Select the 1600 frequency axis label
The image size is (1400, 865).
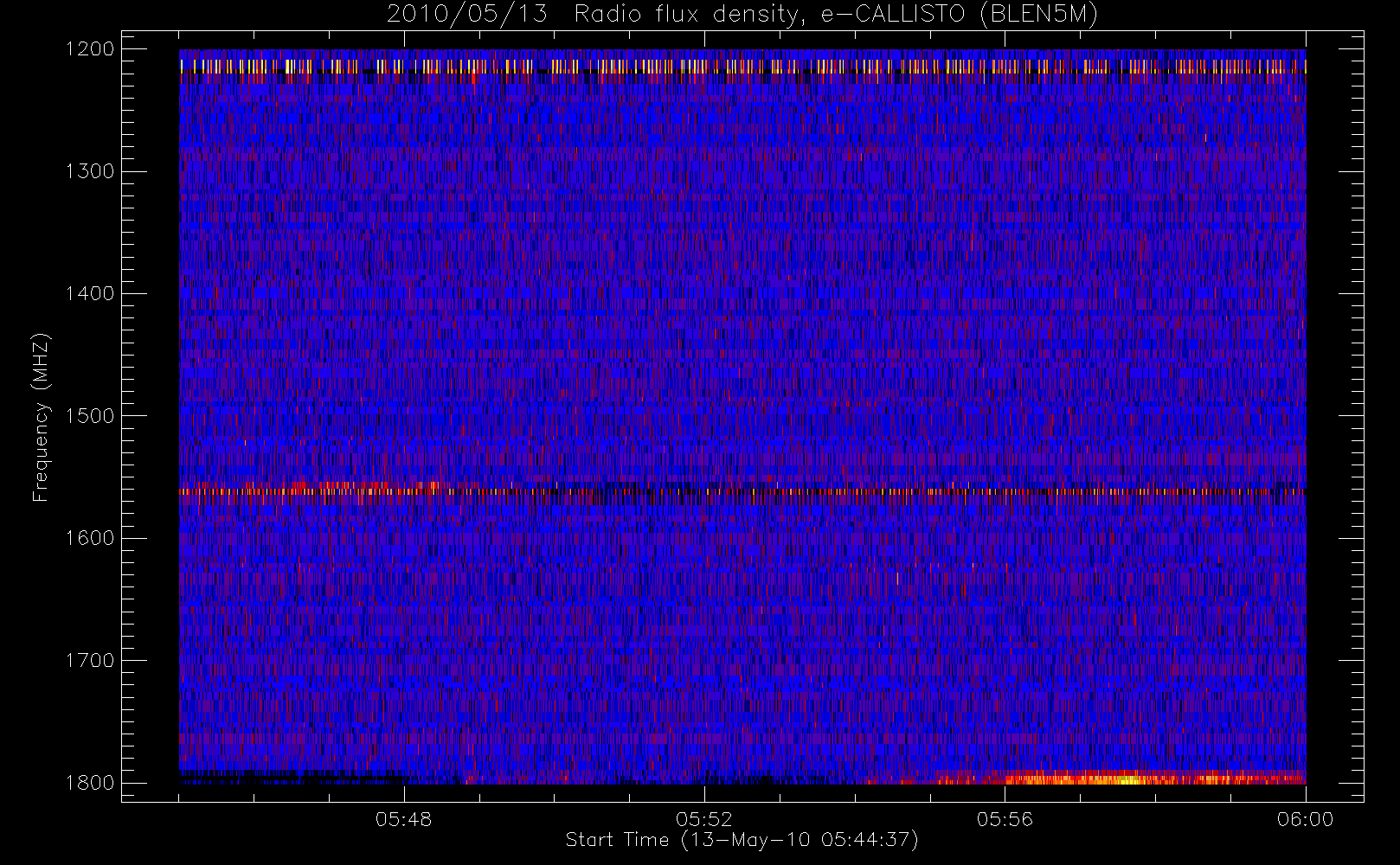91,538
